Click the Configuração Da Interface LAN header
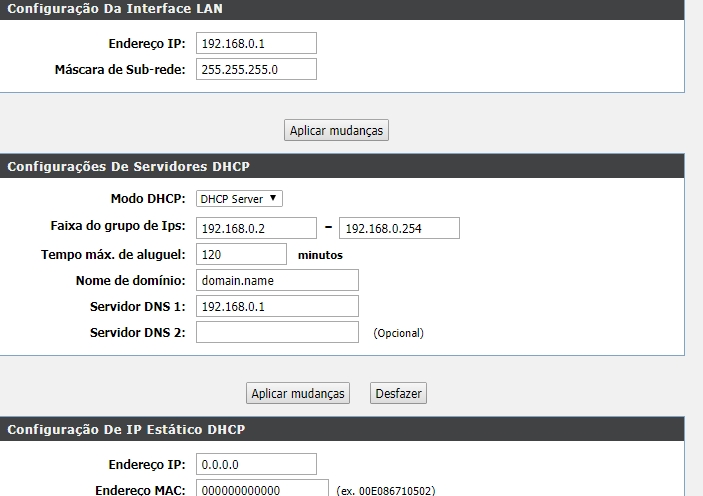 tap(115, 9)
